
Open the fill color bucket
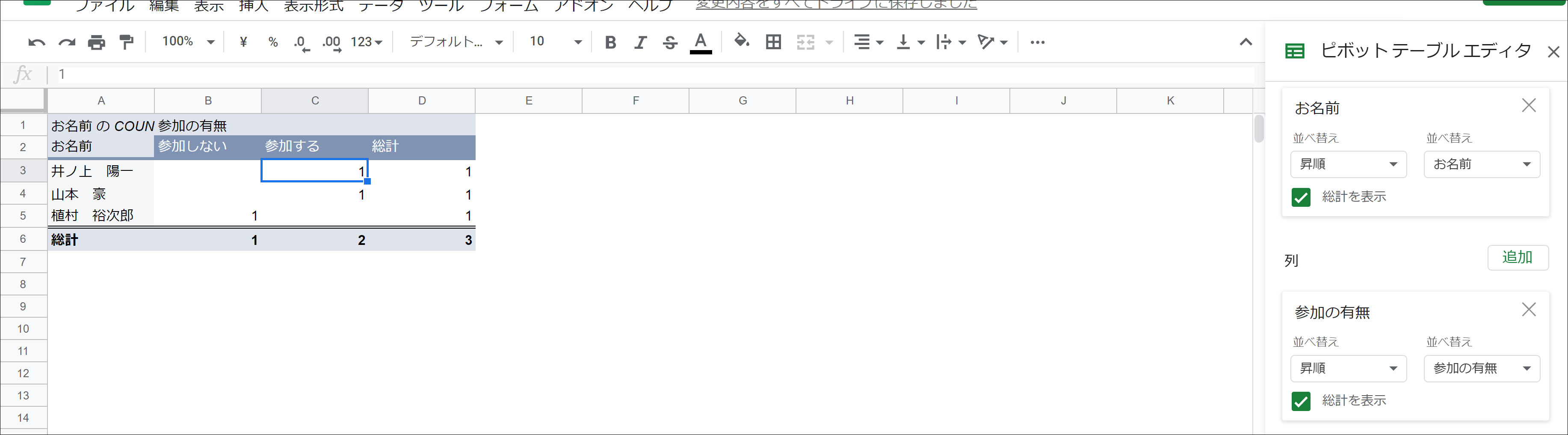(x=741, y=42)
